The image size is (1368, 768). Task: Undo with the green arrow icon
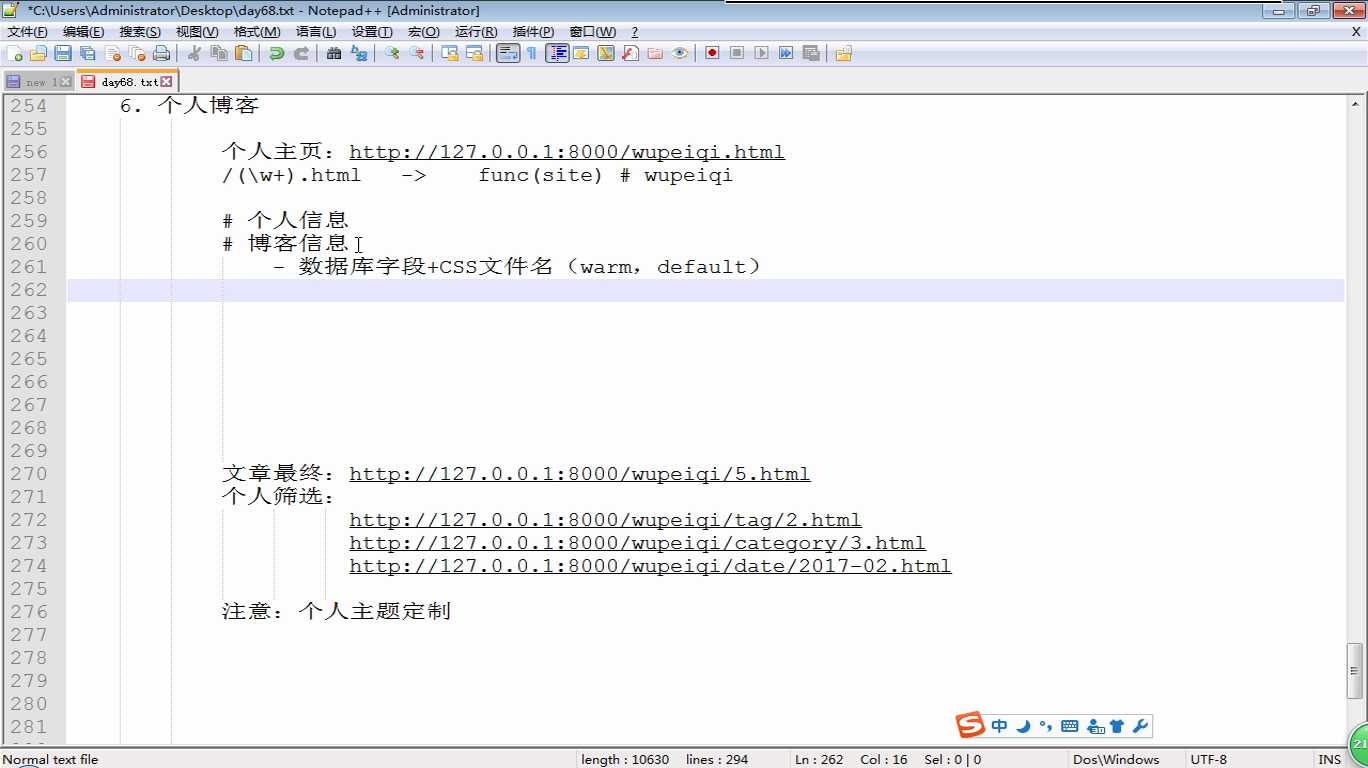[x=277, y=54]
